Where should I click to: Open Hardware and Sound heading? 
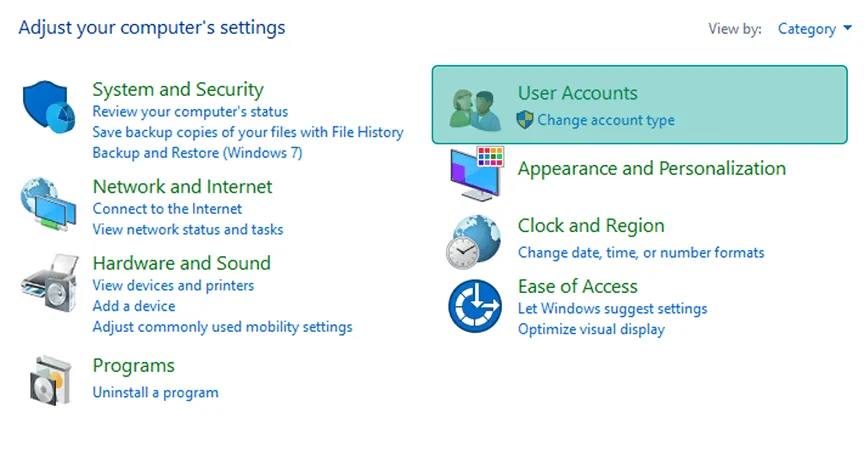182,263
